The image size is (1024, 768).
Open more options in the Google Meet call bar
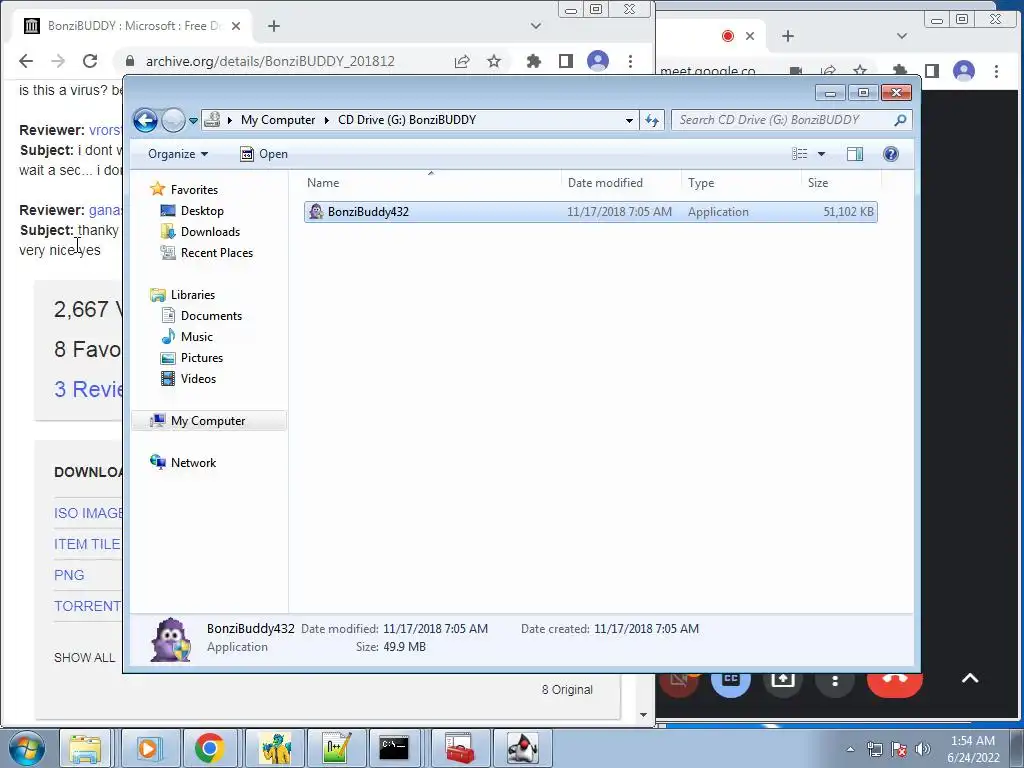click(835, 680)
